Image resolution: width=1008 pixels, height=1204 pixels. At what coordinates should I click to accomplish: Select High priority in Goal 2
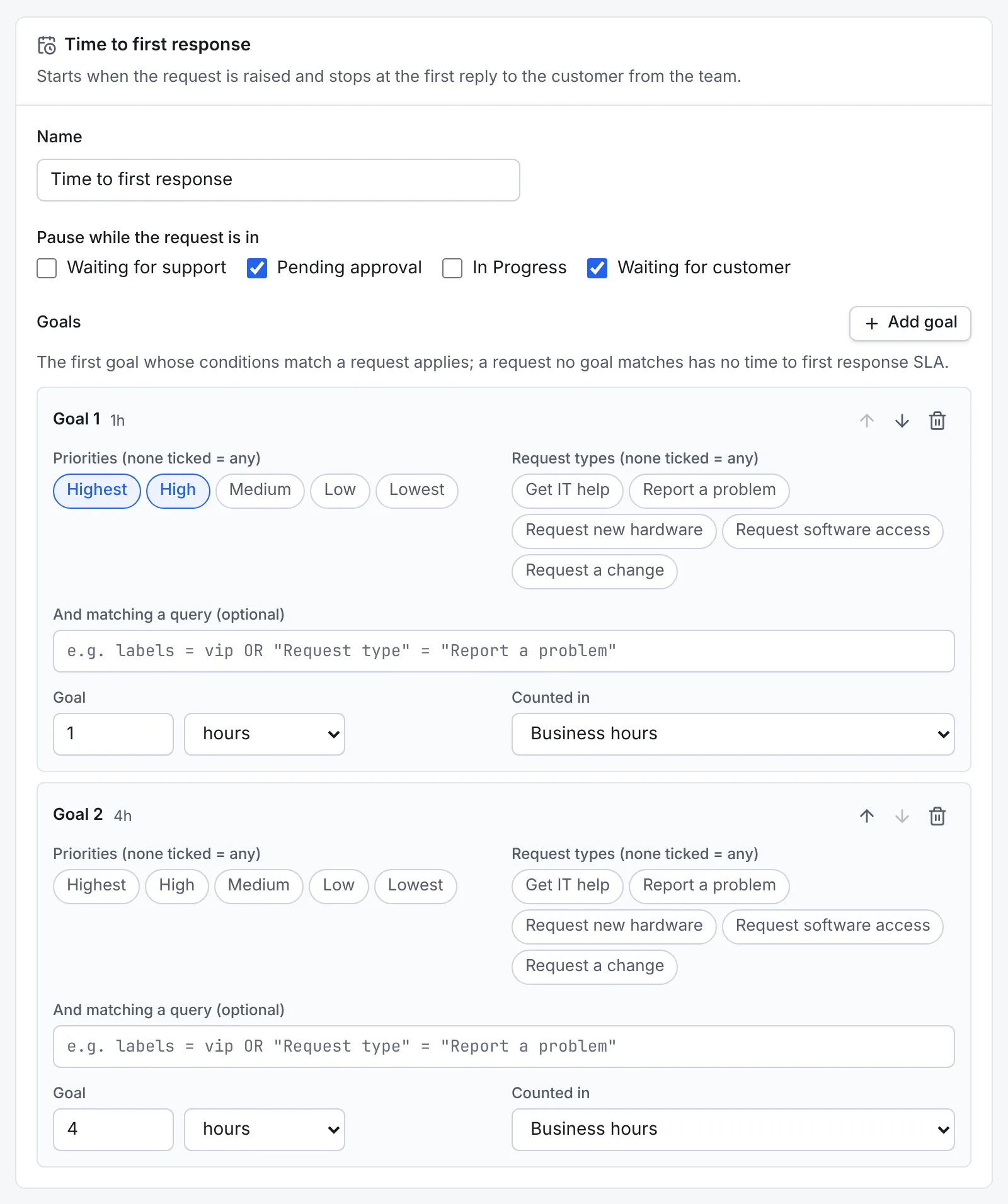pos(177,886)
